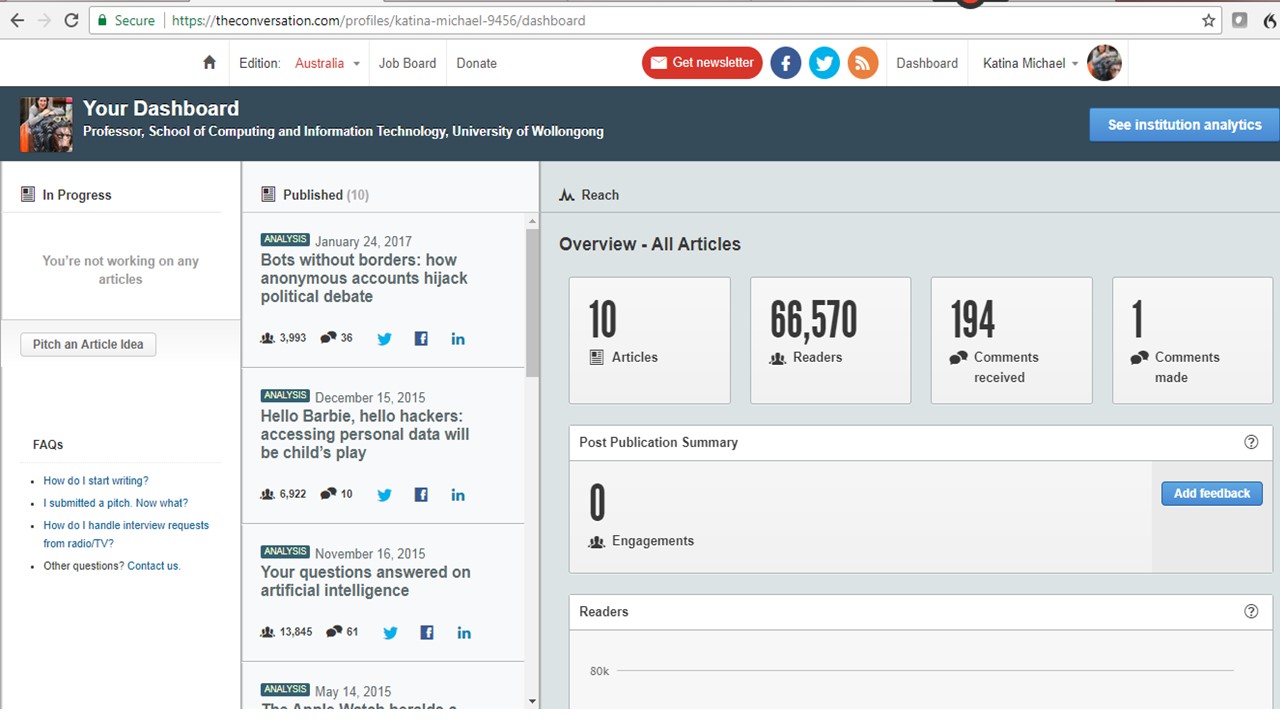Open The Conversation home icon
Image resolution: width=1280 pixels, height=720 pixels.
point(209,62)
